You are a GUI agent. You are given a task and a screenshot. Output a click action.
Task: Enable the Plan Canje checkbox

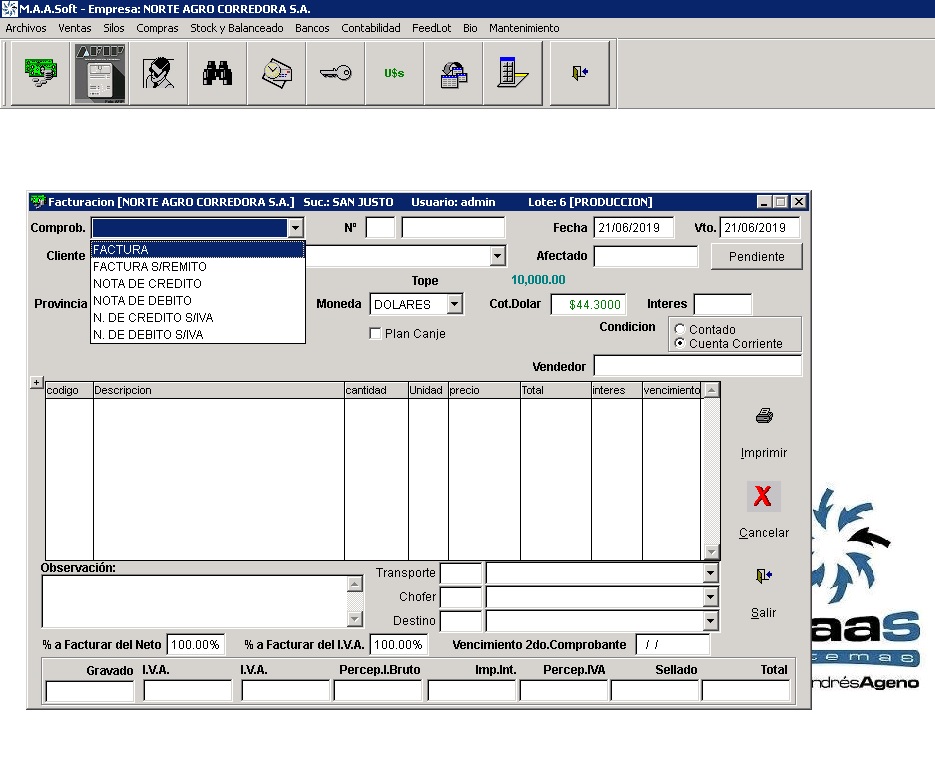(376, 334)
